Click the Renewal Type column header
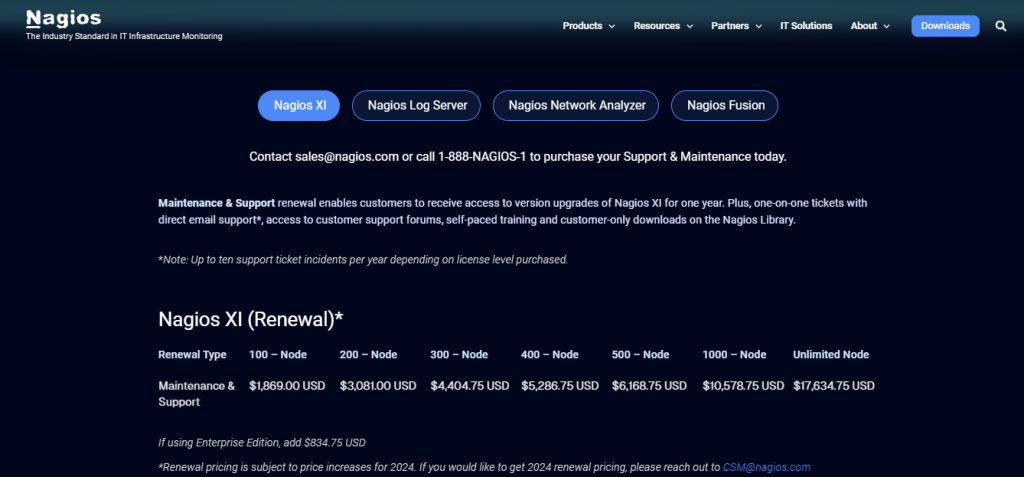The width and height of the screenshot is (1024, 477). (x=192, y=355)
